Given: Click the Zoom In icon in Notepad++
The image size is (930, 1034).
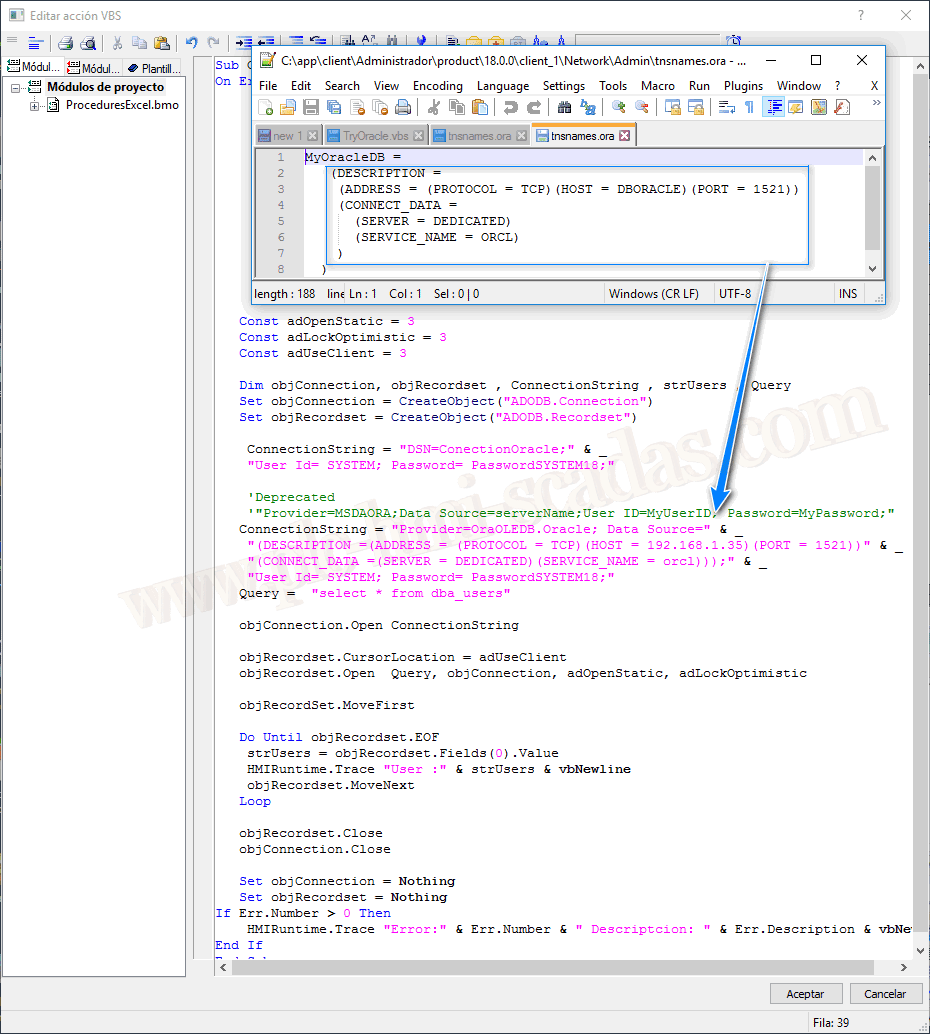Looking at the screenshot, I should coord(619,108).
